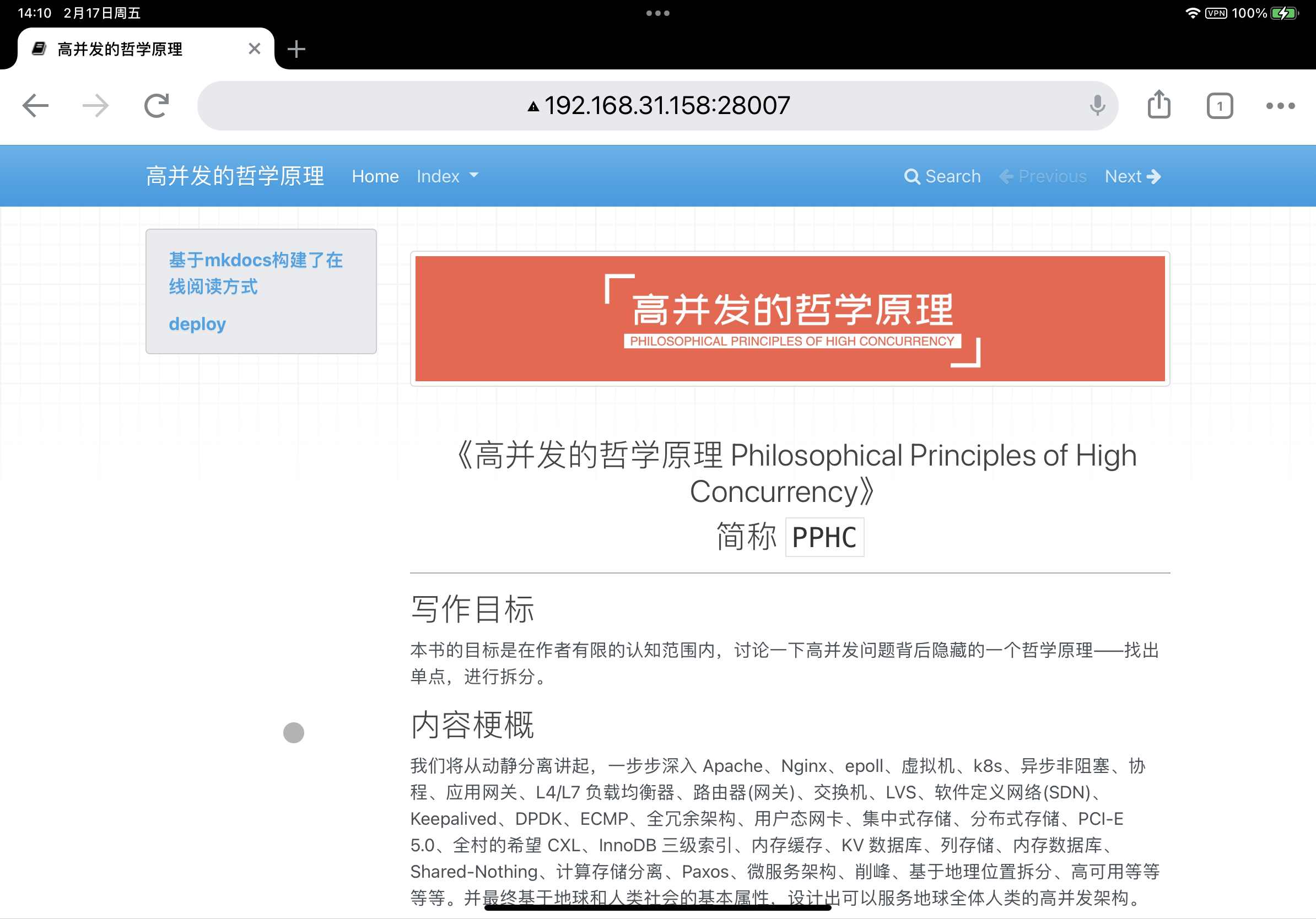Open a new tab with plus icon
The image size is (1316, 919).
pos(296,49)
